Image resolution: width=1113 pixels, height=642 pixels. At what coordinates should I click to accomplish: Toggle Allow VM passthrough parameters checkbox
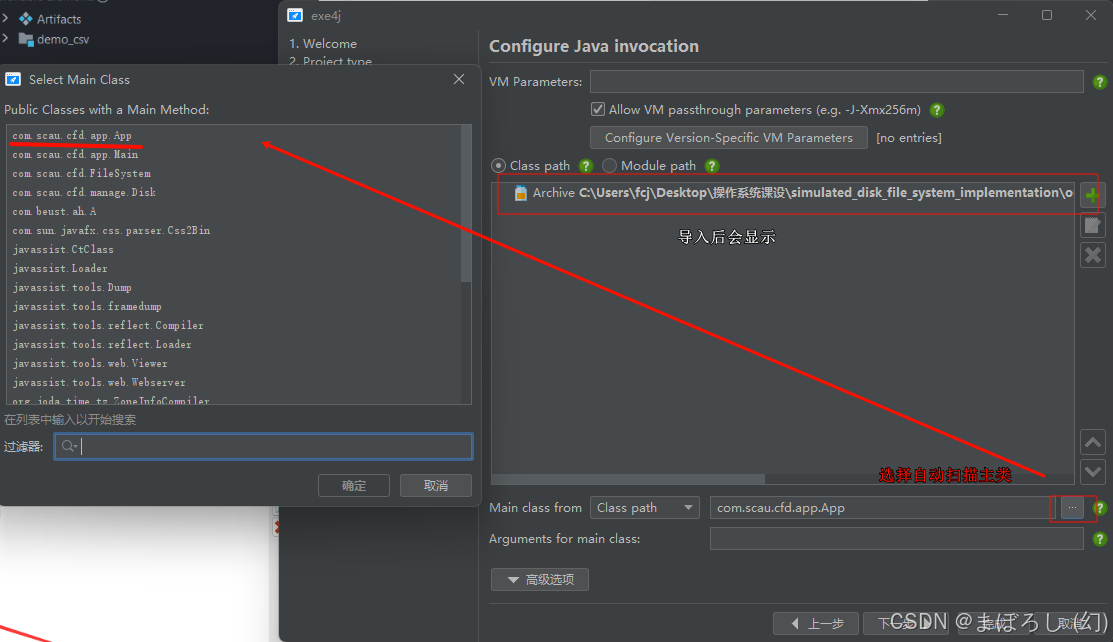[598, 109]
